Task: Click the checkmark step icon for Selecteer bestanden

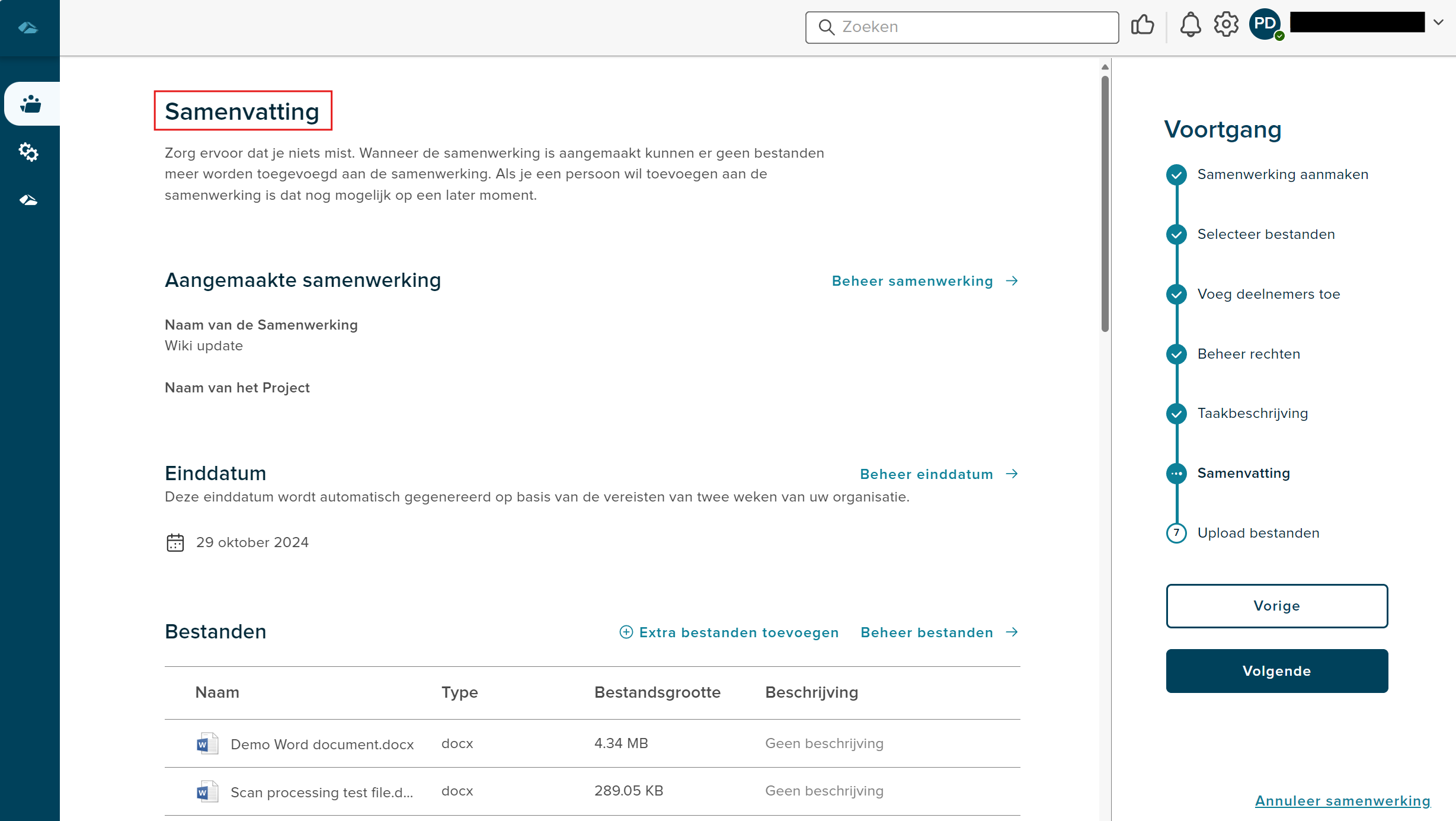Action: point(1176,235)
